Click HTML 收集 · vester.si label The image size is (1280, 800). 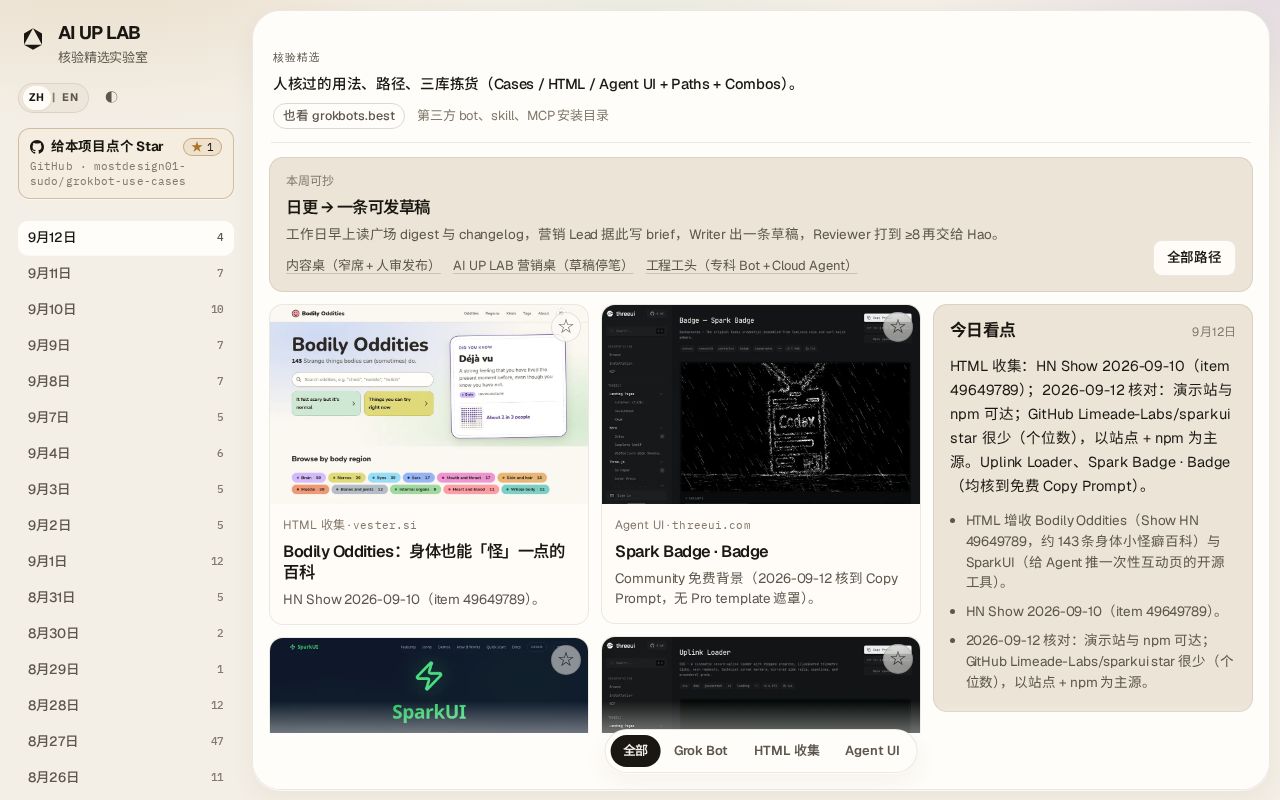[x=350, y=525]
